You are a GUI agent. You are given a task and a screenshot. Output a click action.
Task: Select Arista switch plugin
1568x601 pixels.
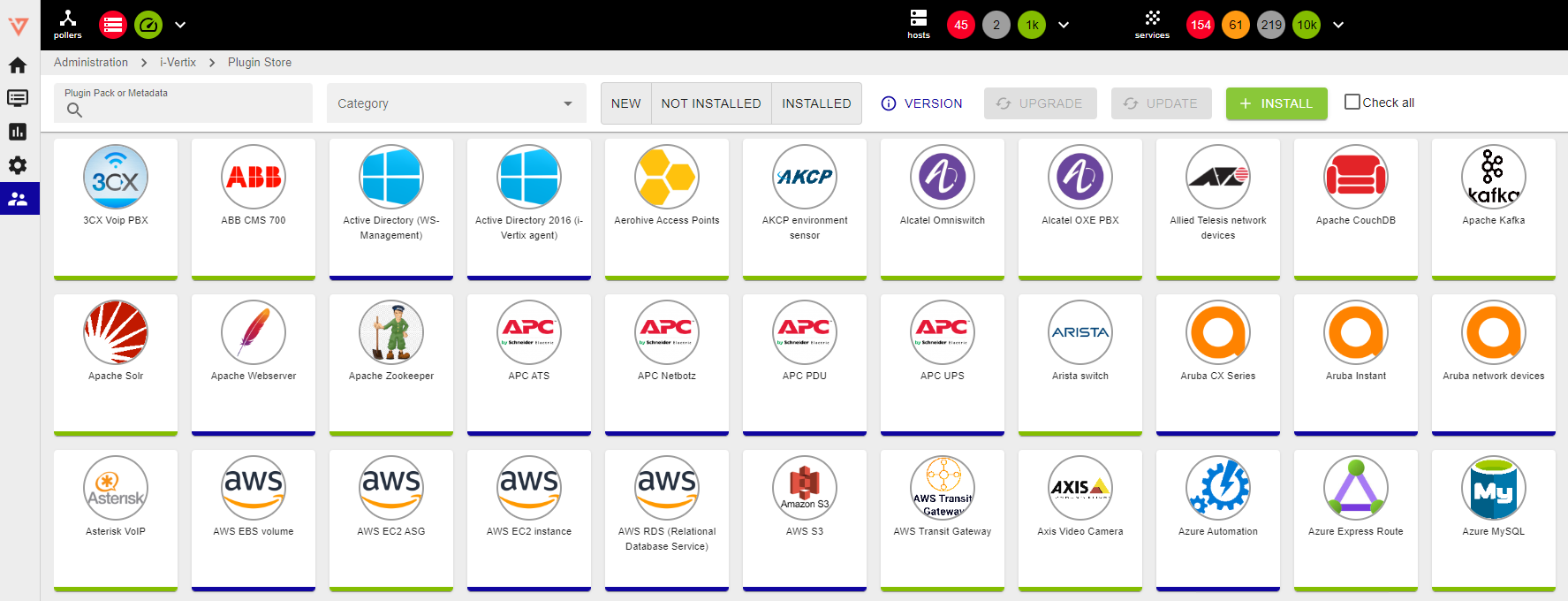pos(1080,365)
